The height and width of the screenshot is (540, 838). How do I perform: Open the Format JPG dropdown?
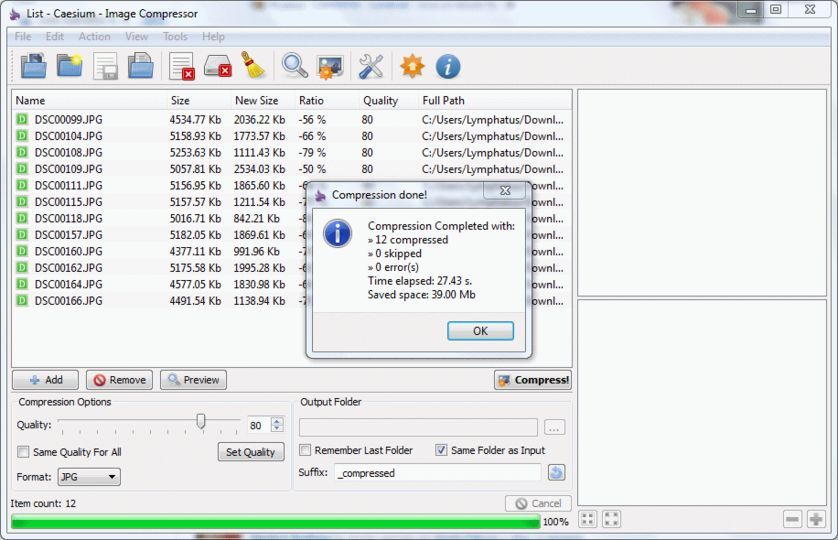pyautogui.click(x=89, y=476)
